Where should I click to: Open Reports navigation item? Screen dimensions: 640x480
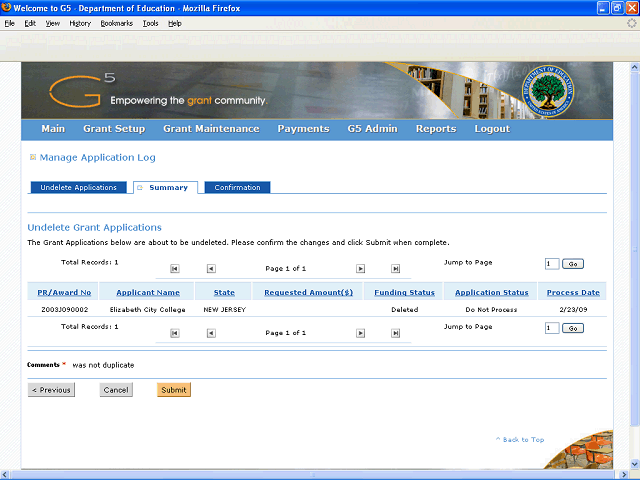(436, 129)
